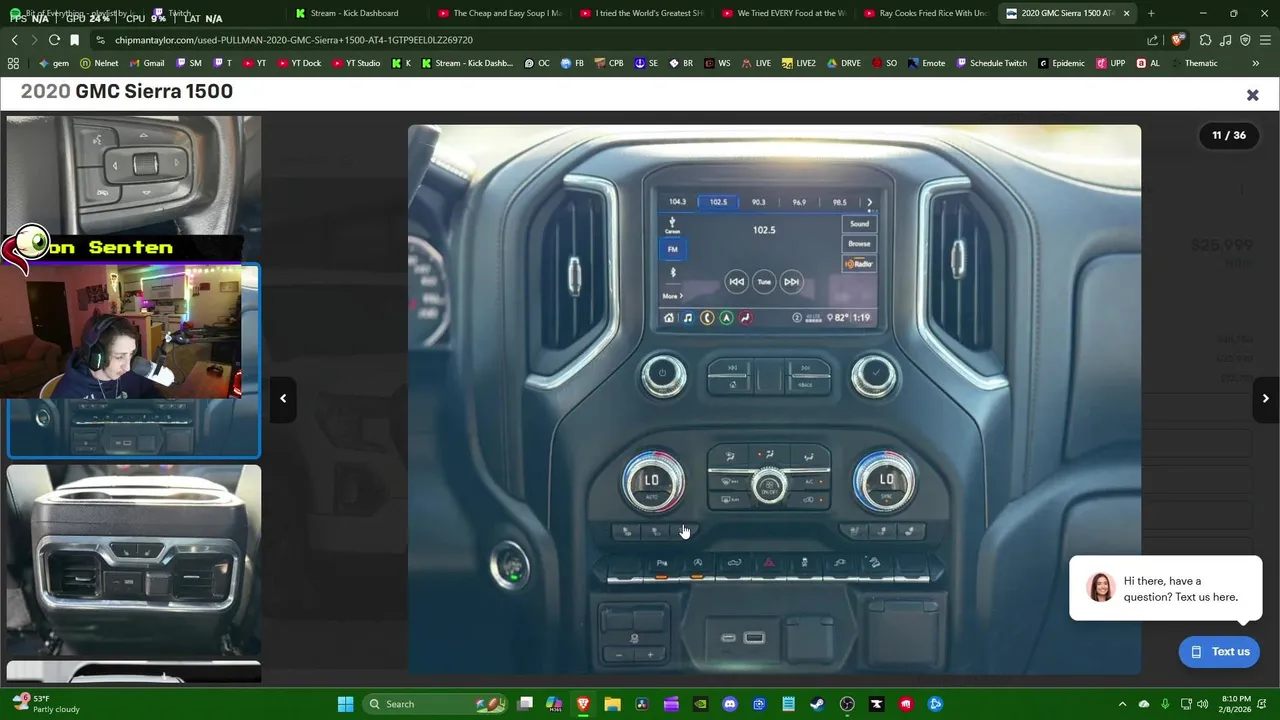Open the YT Studio bookmark
Screen dimensions: 1280x720
pyautogui.click(x=356, y=63)
